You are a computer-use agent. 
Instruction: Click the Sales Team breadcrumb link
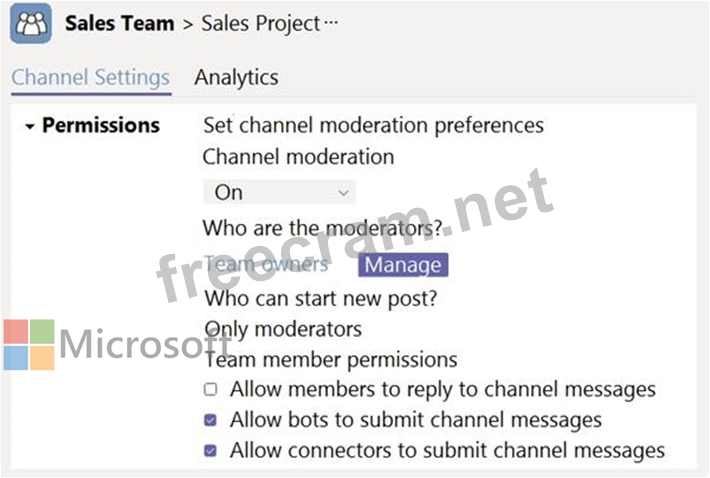[x=118, y=23]
